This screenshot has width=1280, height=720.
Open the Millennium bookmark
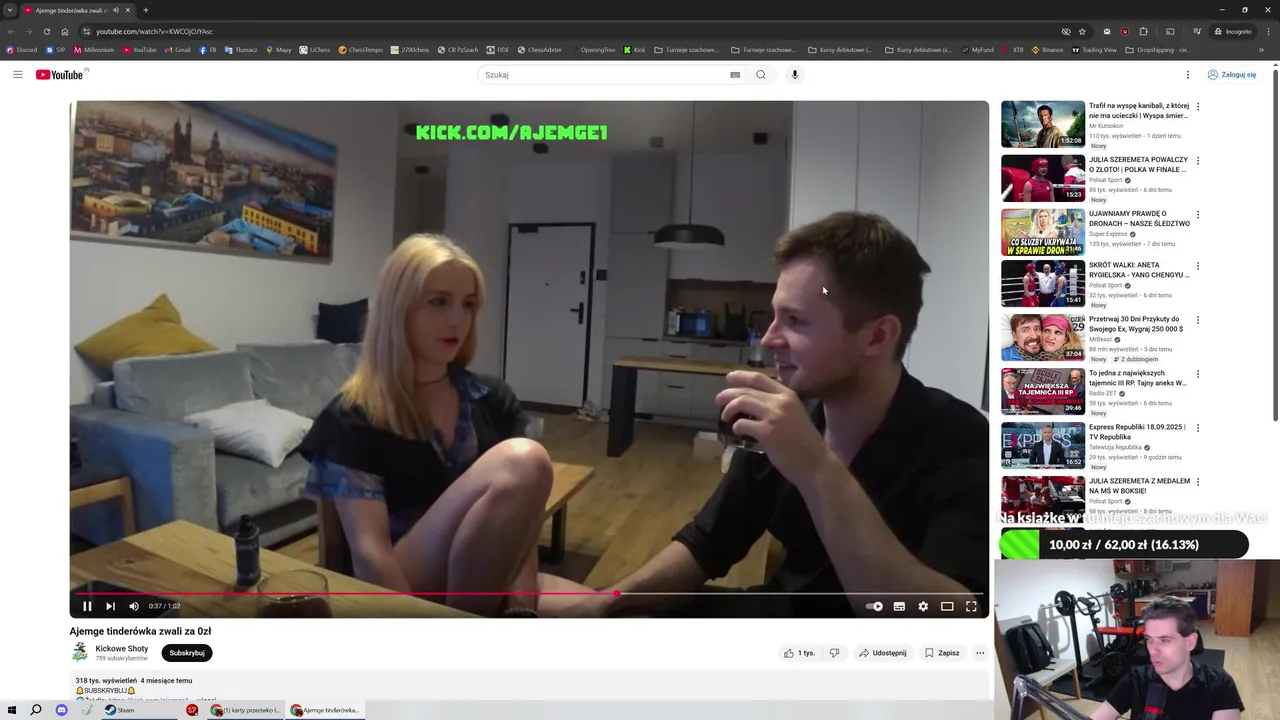(94, 50)
